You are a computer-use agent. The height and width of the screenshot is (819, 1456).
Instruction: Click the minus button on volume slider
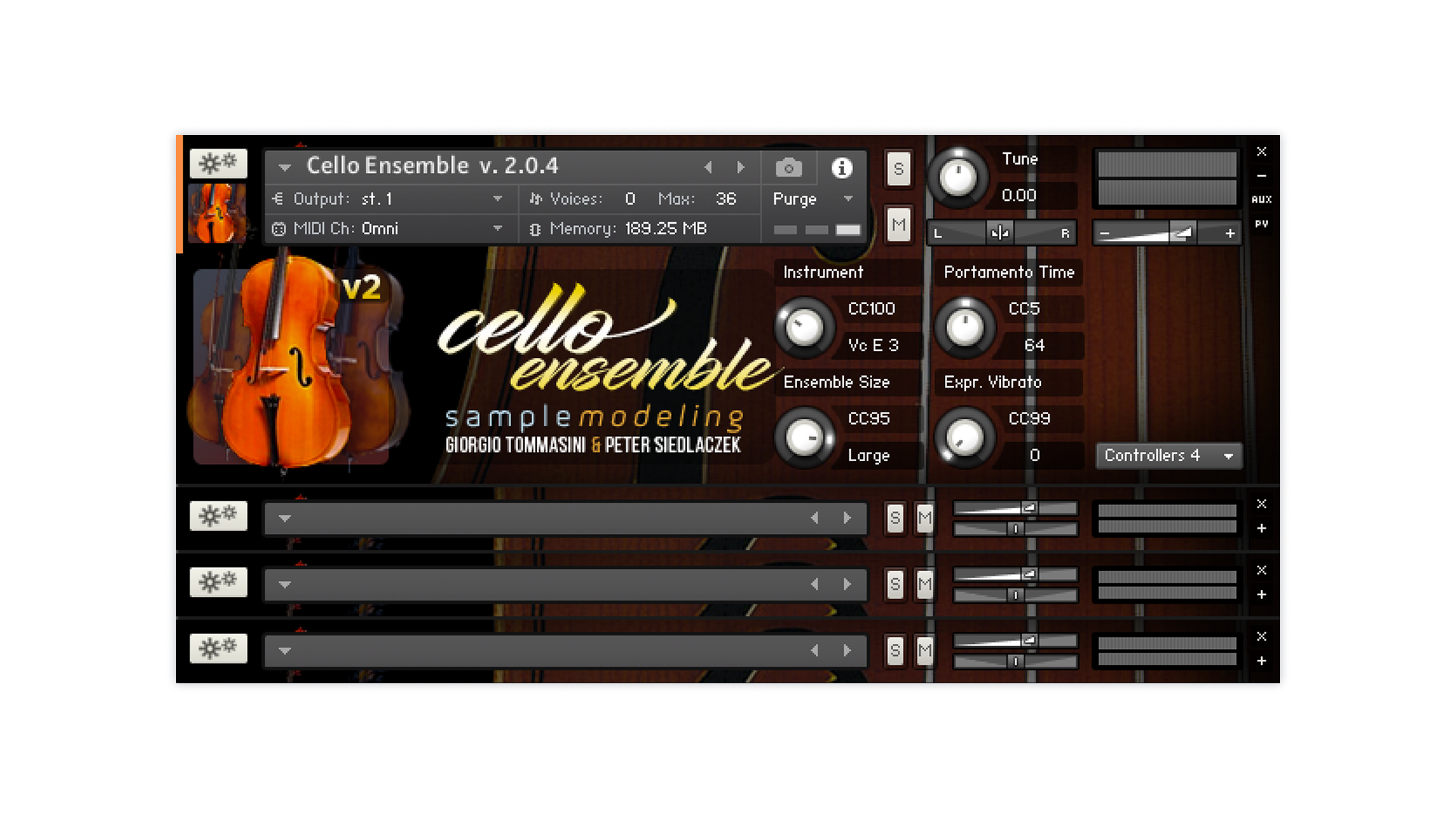[x=1105, y=234]
